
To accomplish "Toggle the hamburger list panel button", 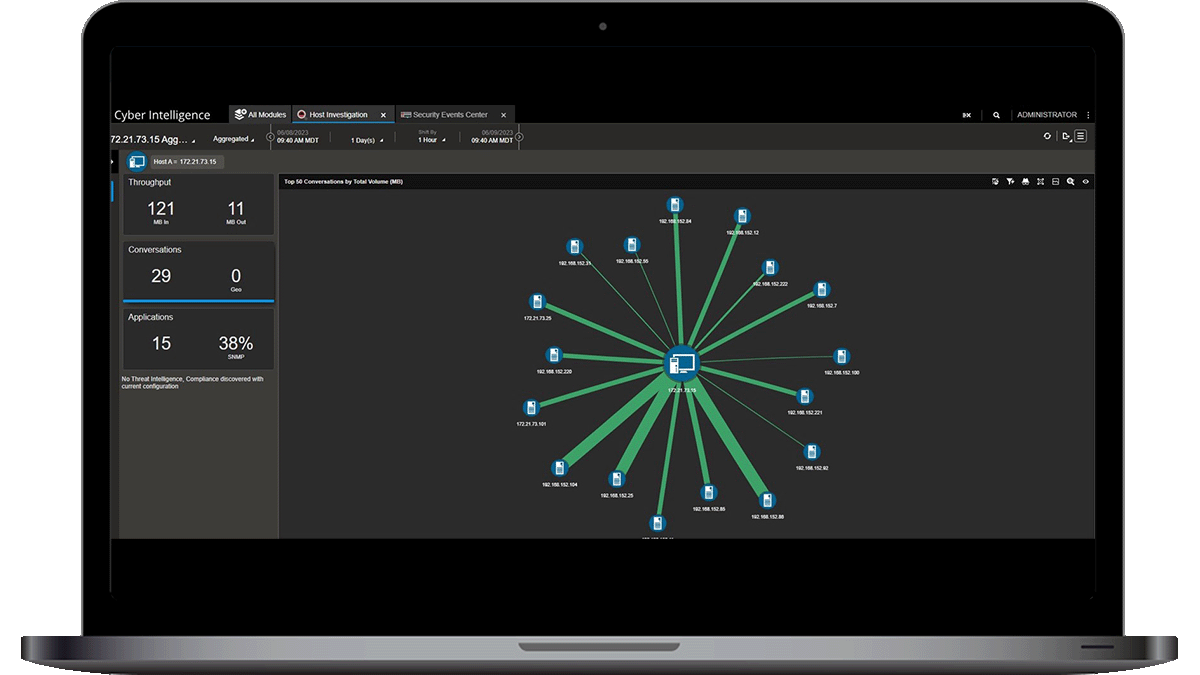I will 1080,136.
